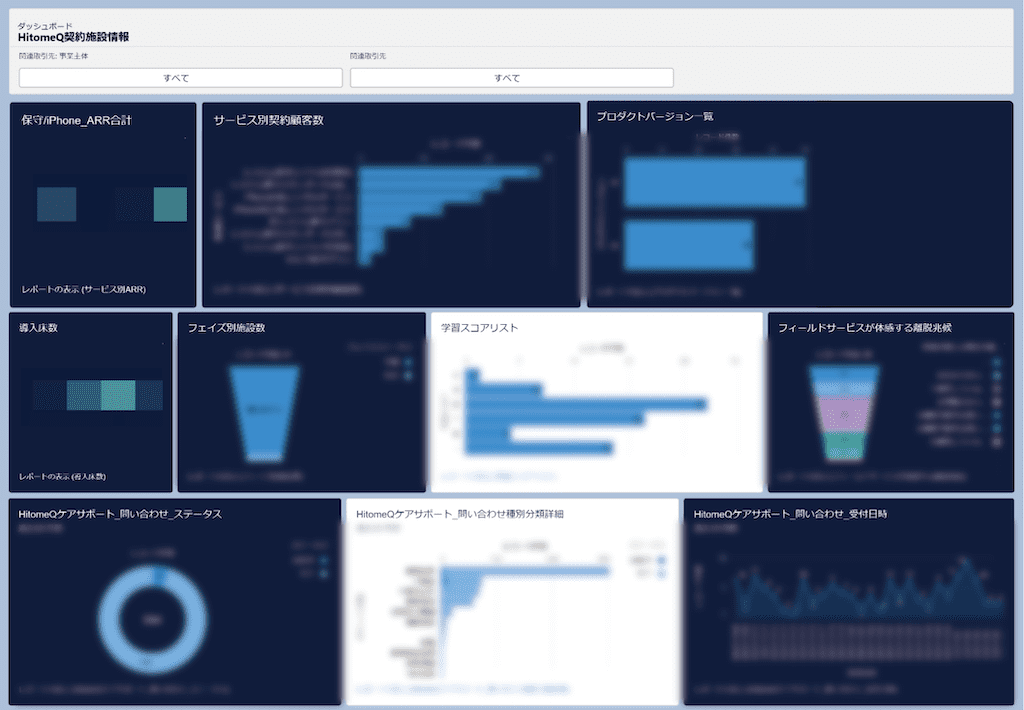This screenshot has width=1024, height=710.
Task: Click the longest bar in 問い合わせ種別分類詳細 chart
Action: 525,571
